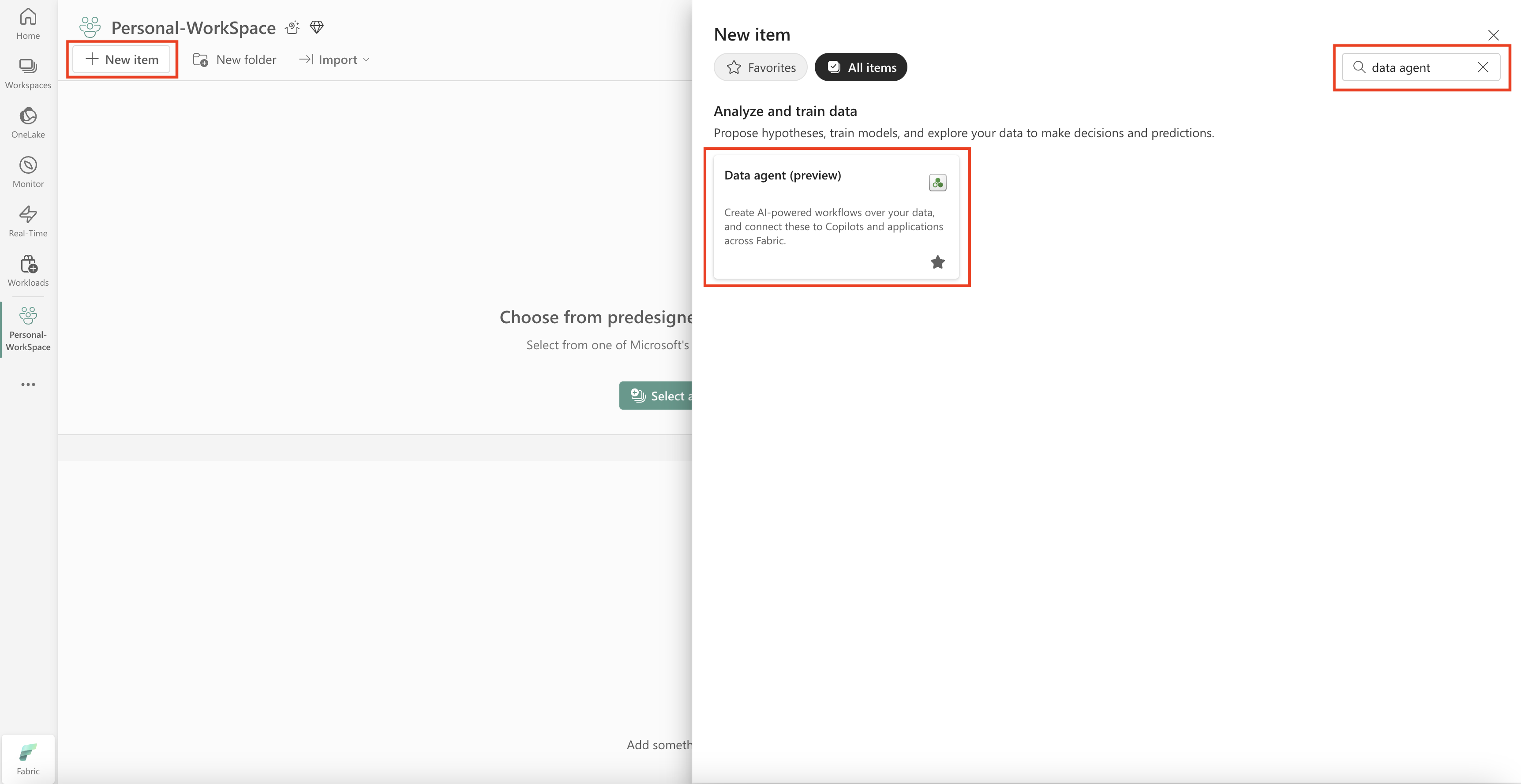The height and width of the screenshot is (784, 1521).
Task: Open Home in left navigation
Action: [x=28, y=24]
